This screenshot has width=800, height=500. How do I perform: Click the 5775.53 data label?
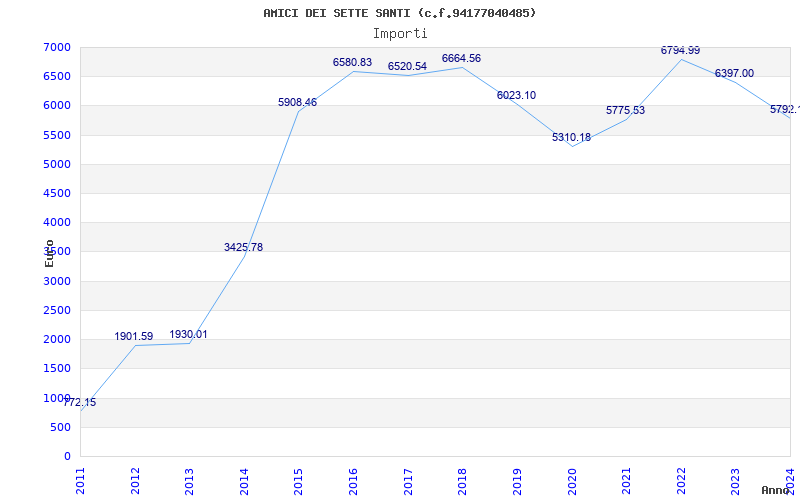coord(626,111)
